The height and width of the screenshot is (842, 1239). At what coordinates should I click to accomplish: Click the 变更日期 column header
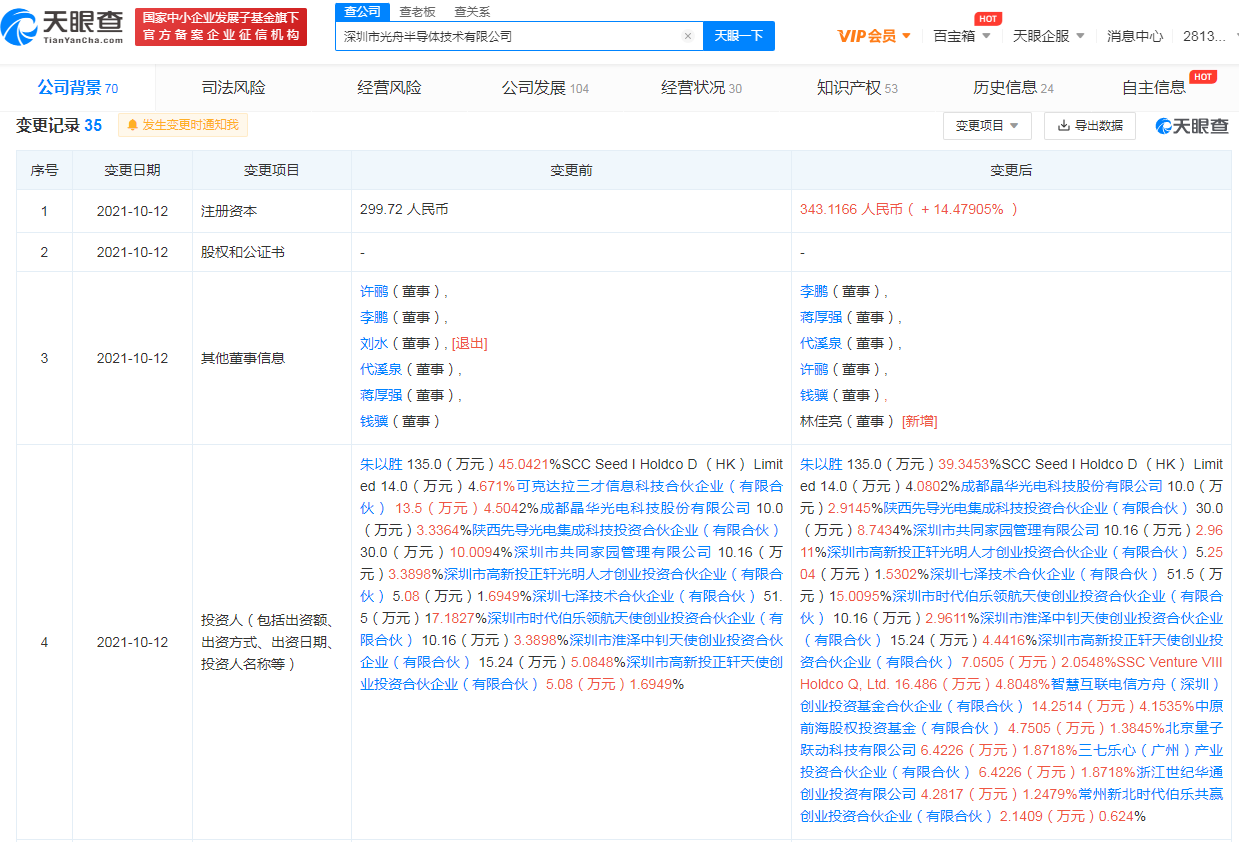point(132,170)
